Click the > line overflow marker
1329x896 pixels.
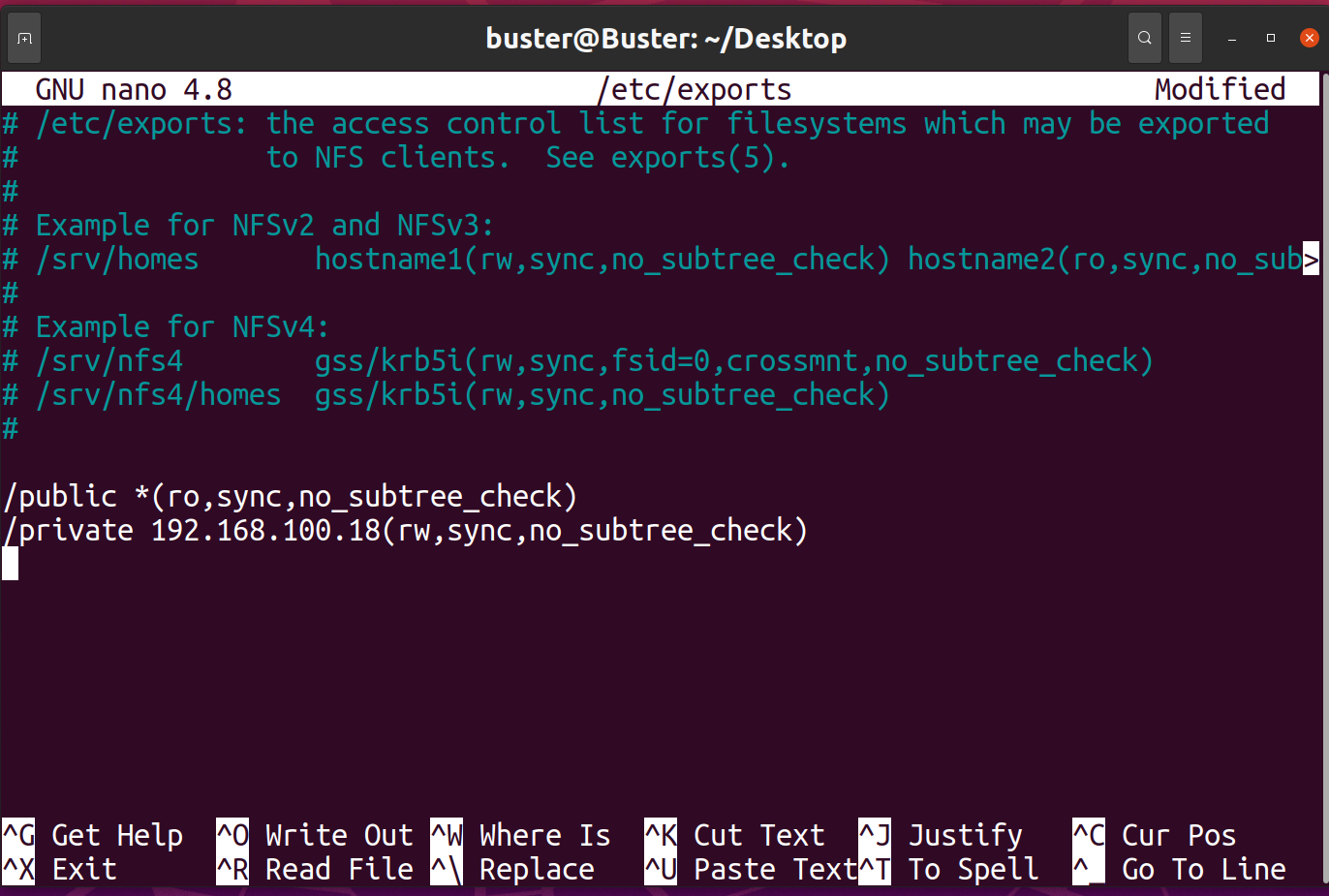click(x=1311, y=260)
